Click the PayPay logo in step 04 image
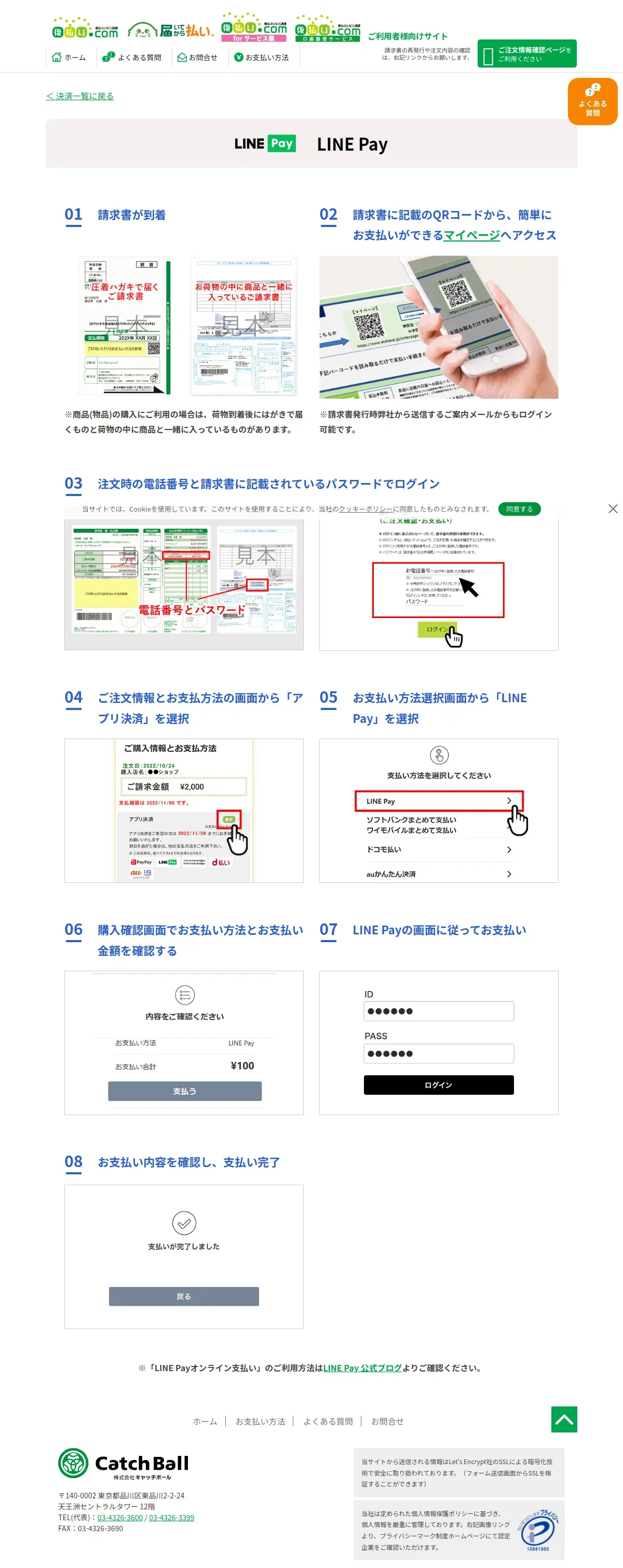Viewport: 623px width, 1568px height. (x=141, y=862)
